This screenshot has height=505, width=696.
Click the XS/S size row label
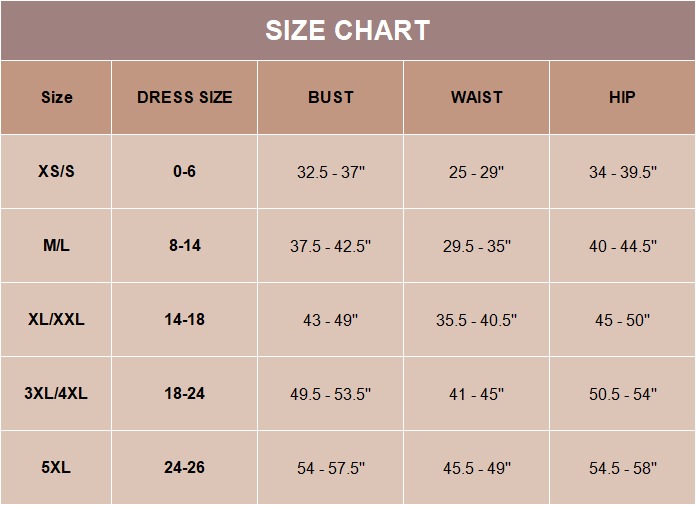(x=56, y=172)
